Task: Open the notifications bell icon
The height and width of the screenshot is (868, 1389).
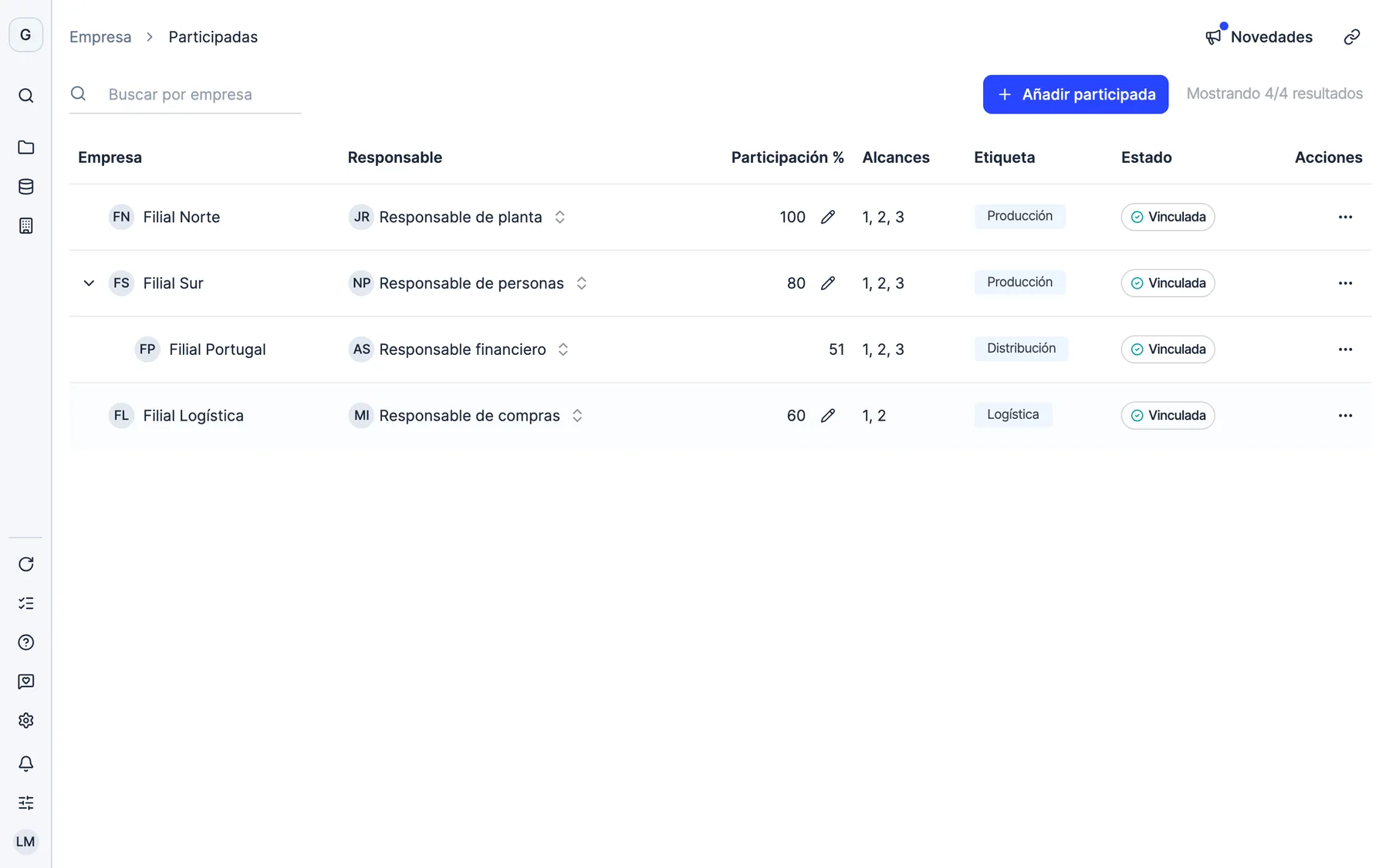Action: pos(25,764)
